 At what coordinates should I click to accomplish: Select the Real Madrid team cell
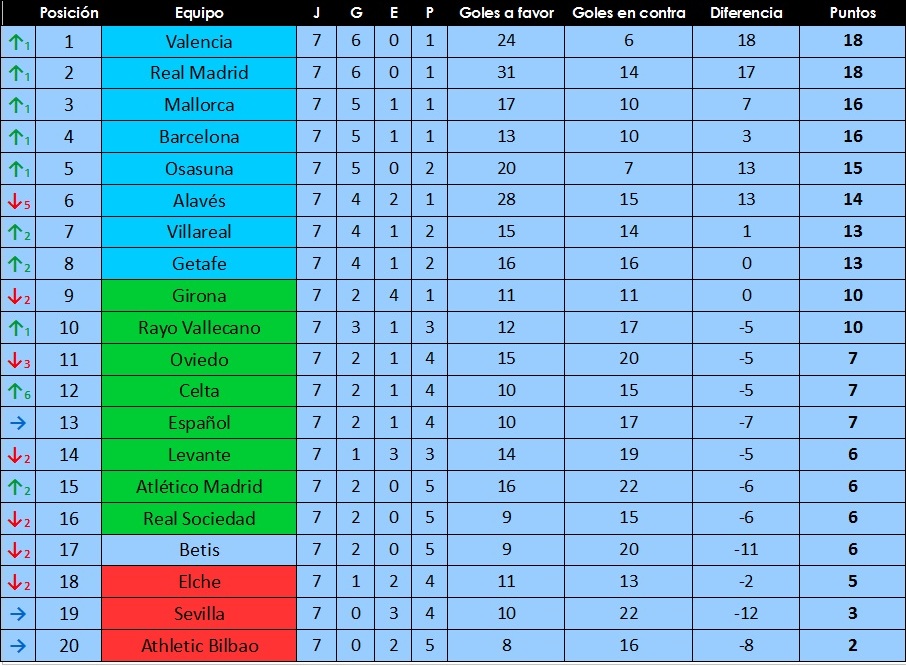(x=199, y=73)
